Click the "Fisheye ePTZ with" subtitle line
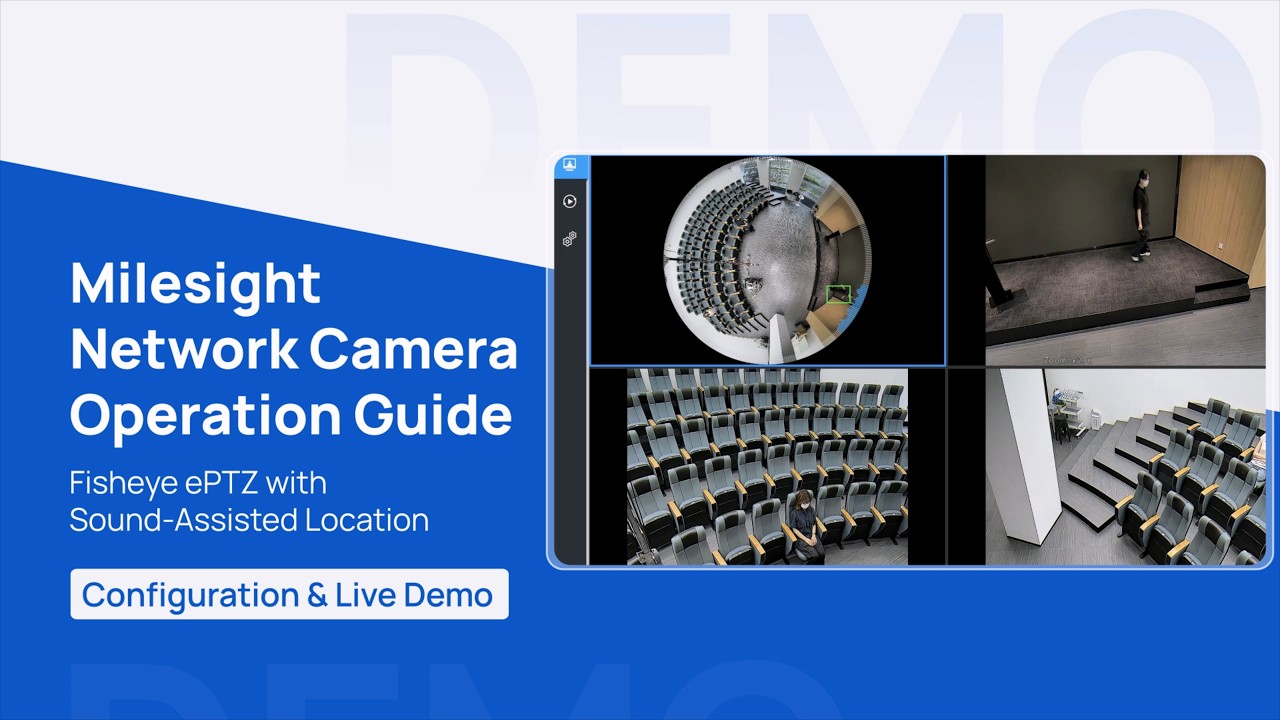 tap(198, 483)
